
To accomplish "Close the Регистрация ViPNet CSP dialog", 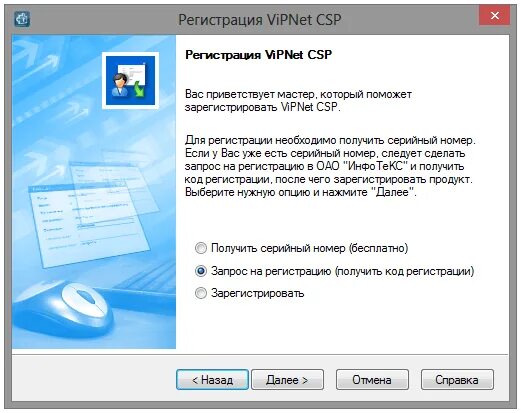I will point(494,15).
